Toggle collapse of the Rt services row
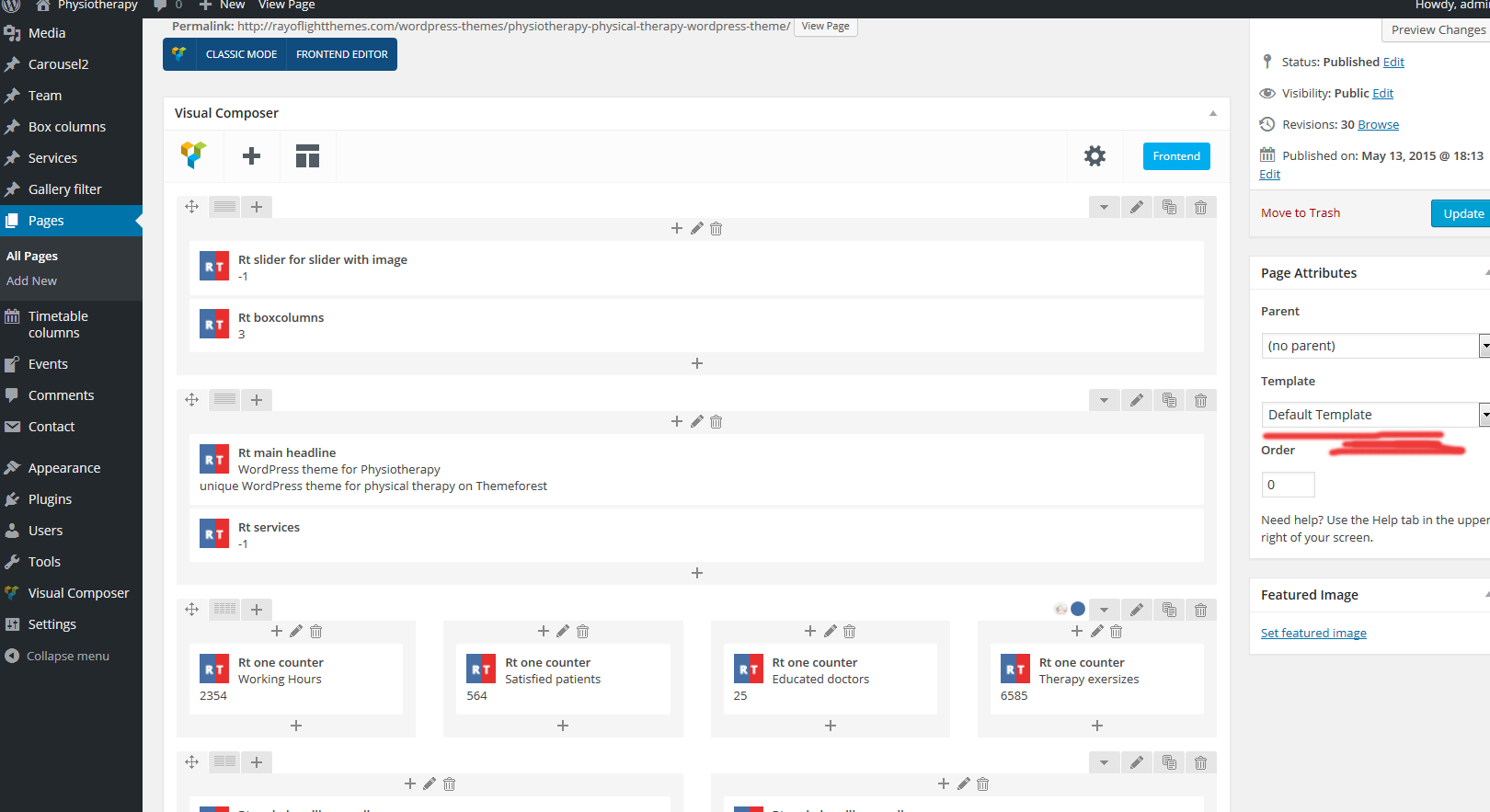 coord(1104,400)
